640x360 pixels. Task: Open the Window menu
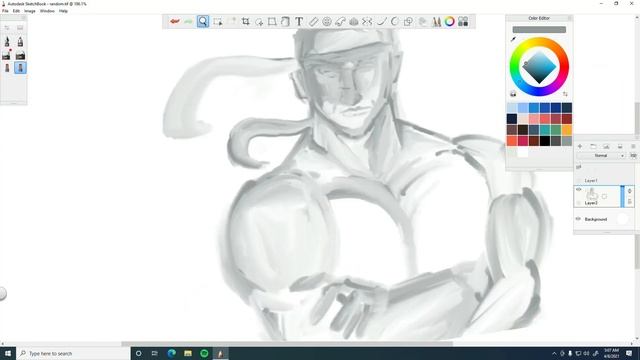pos(47,11)
